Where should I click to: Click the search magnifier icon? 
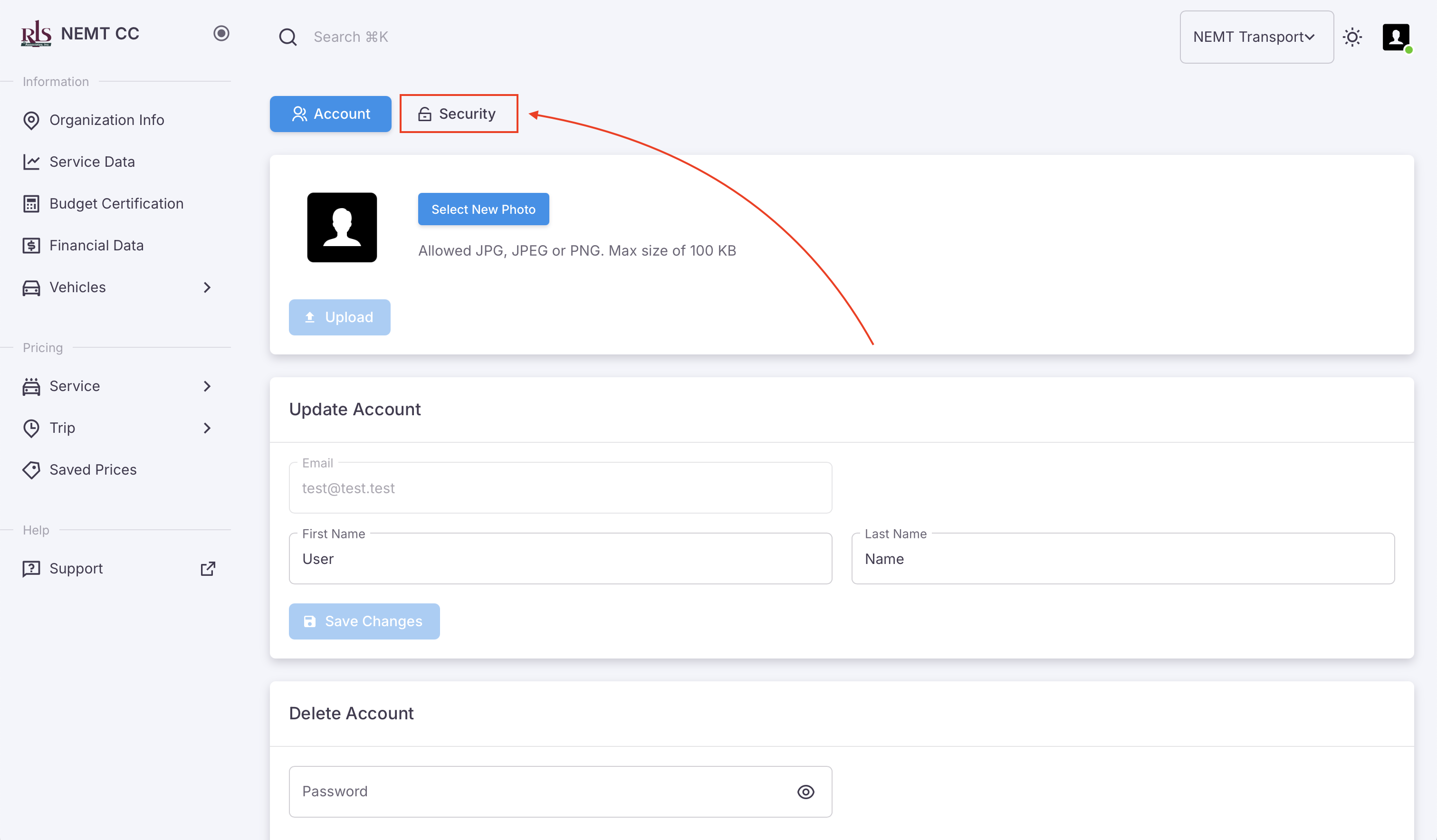(x=287, y=37)
